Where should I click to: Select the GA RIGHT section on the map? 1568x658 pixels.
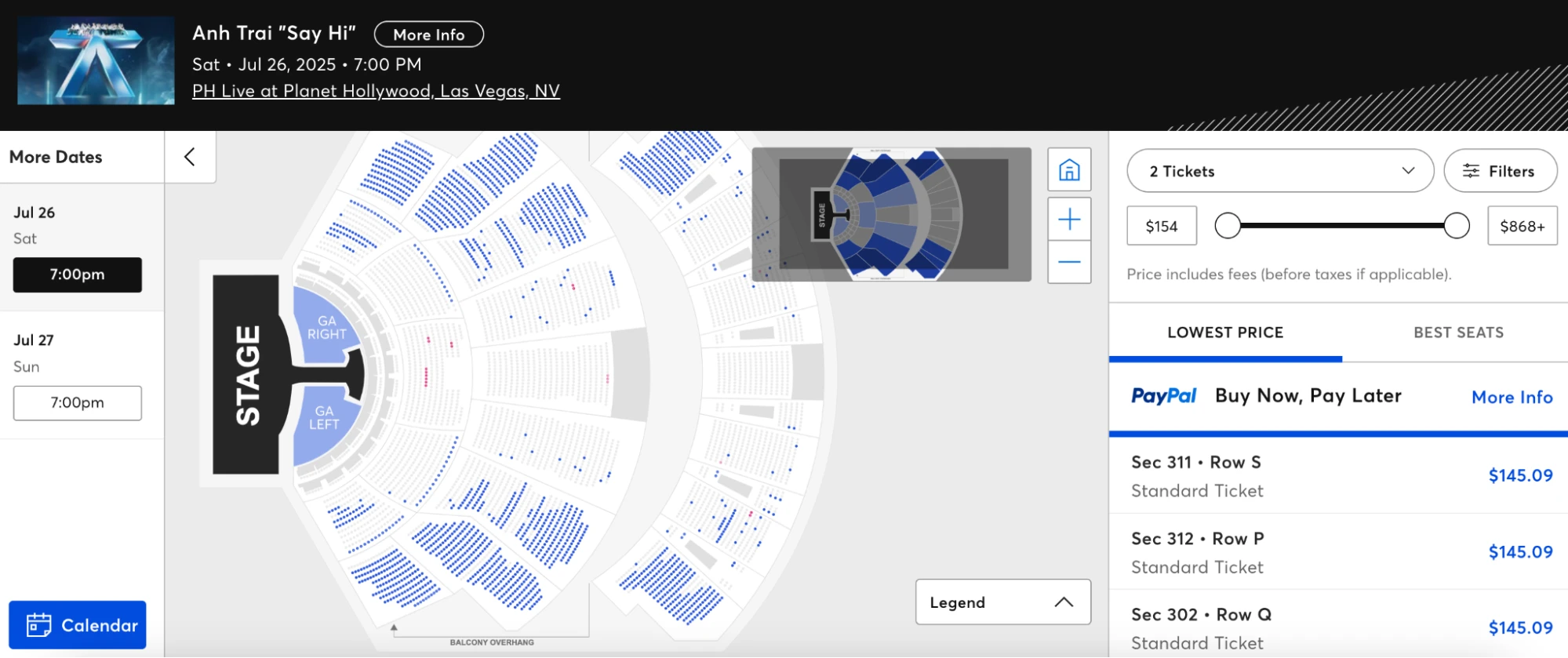(x=323, y=328)
